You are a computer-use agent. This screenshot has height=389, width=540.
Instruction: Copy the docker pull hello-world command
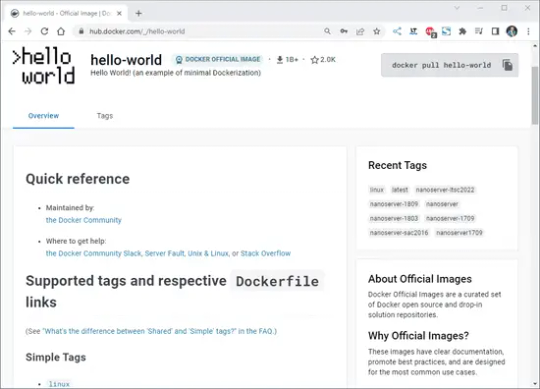[507, 65]
